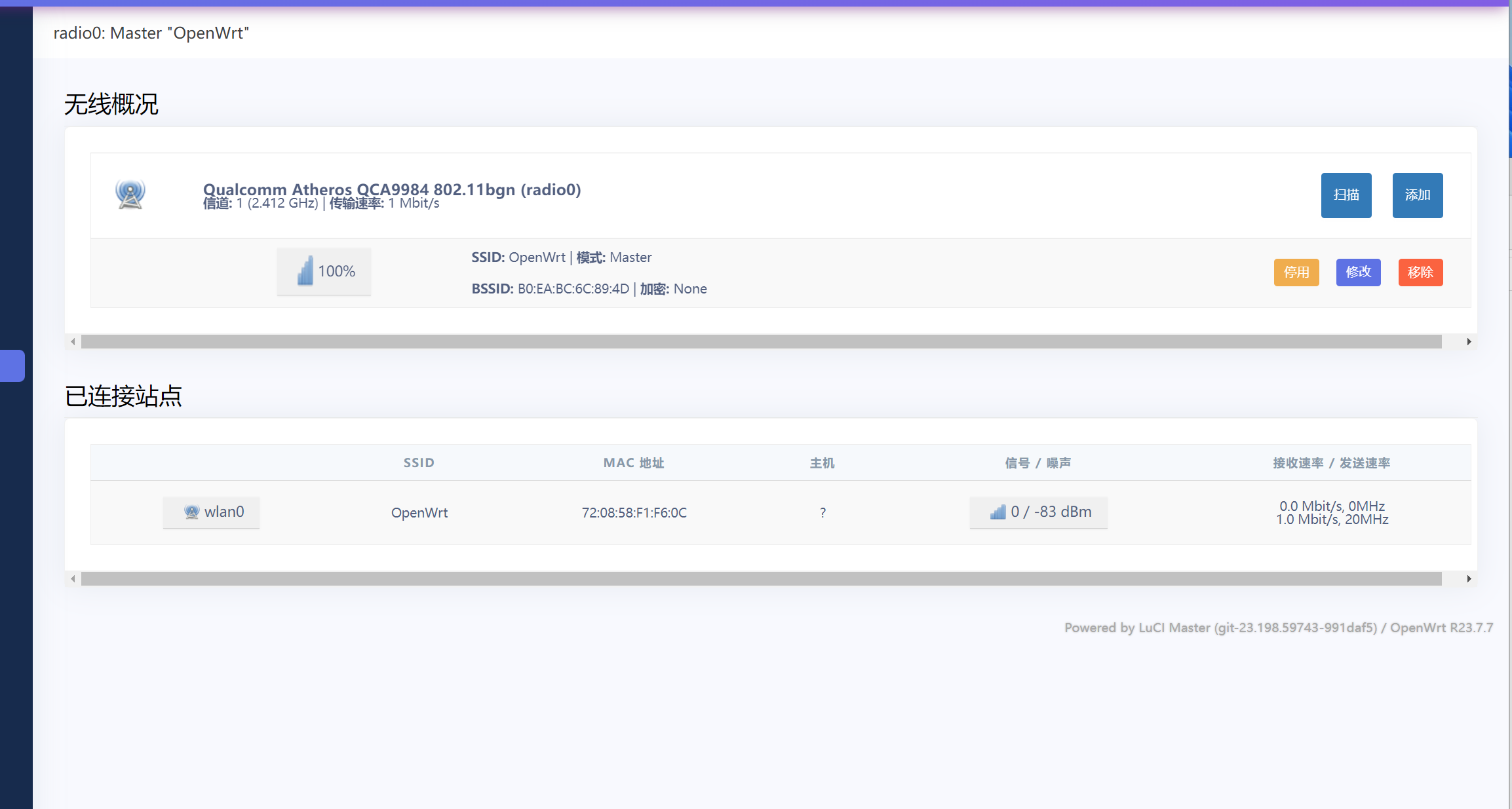Click the OpenWrt R23.7.7 footer link
Screen dimensions: 1512x809
pyautogui.click(x=1441, y=628)
